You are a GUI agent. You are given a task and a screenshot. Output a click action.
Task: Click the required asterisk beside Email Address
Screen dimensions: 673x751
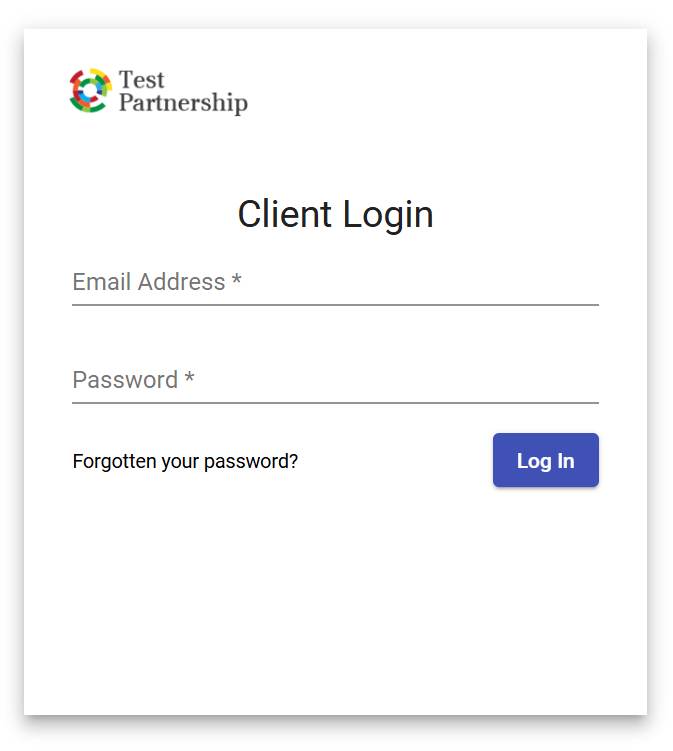[x=236, y=279]
